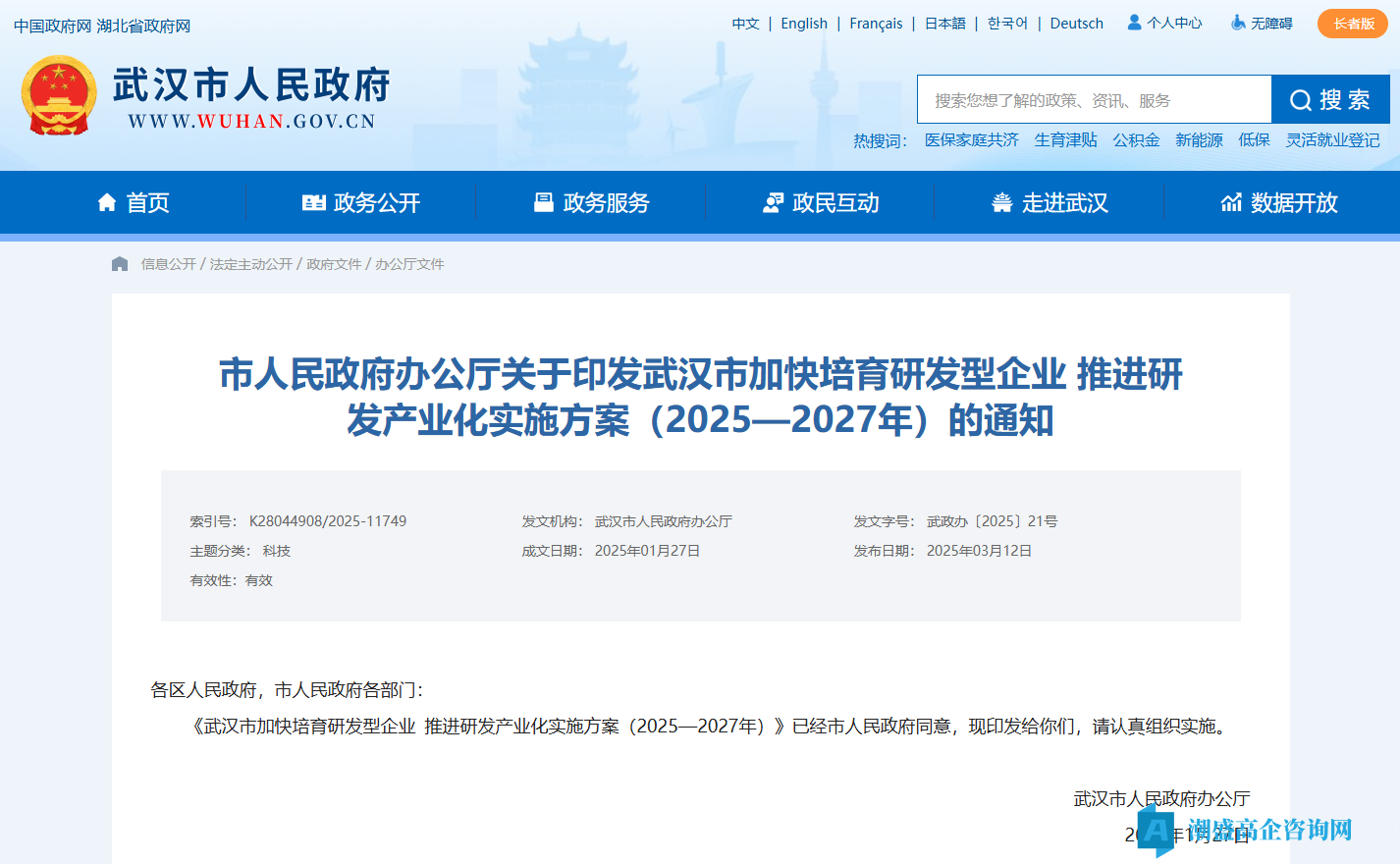The height and width of the screenshot is (864, 1400).
Task: Switch language to Français
Action: pyautogui.click(x=876, y=24)
